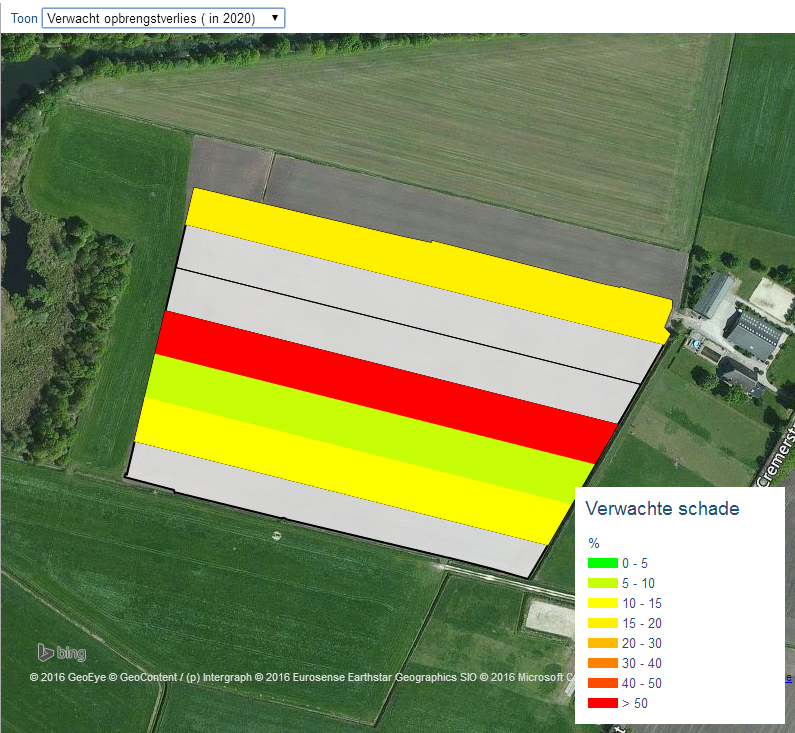Click the 15 - 20 legend swatch
Image resolution: width=795 pixels, height=733 pixels.
coord(602,624)
